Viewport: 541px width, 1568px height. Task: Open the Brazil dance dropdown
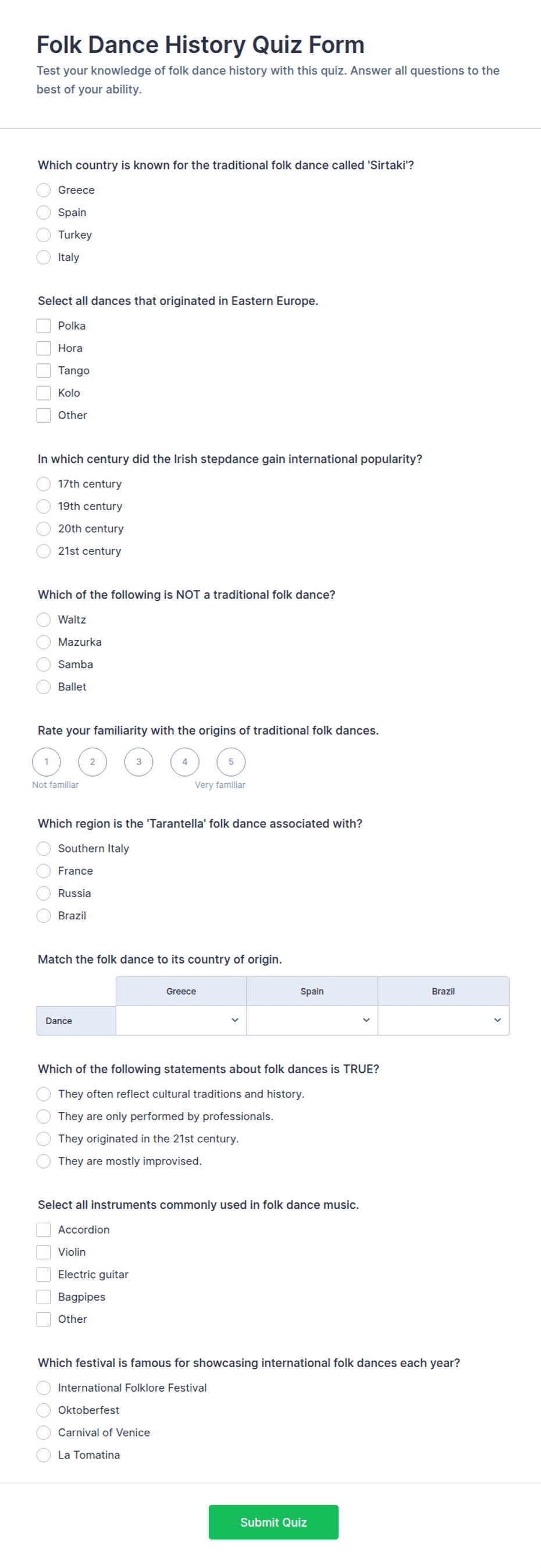click(444, 1020)
